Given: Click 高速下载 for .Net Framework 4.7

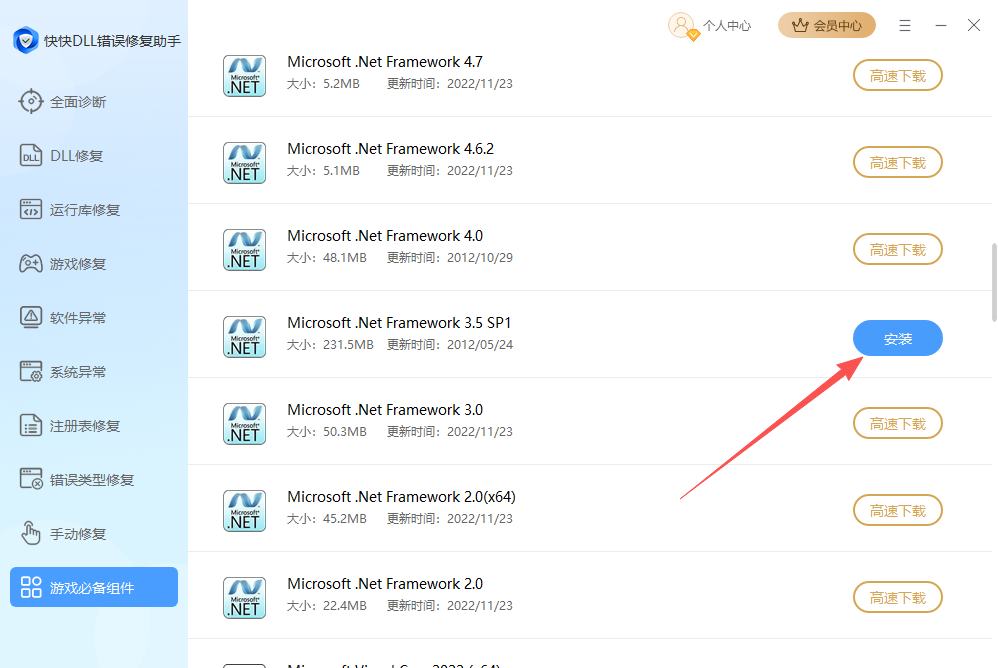Looking at the screenshot, I should 897,75.
